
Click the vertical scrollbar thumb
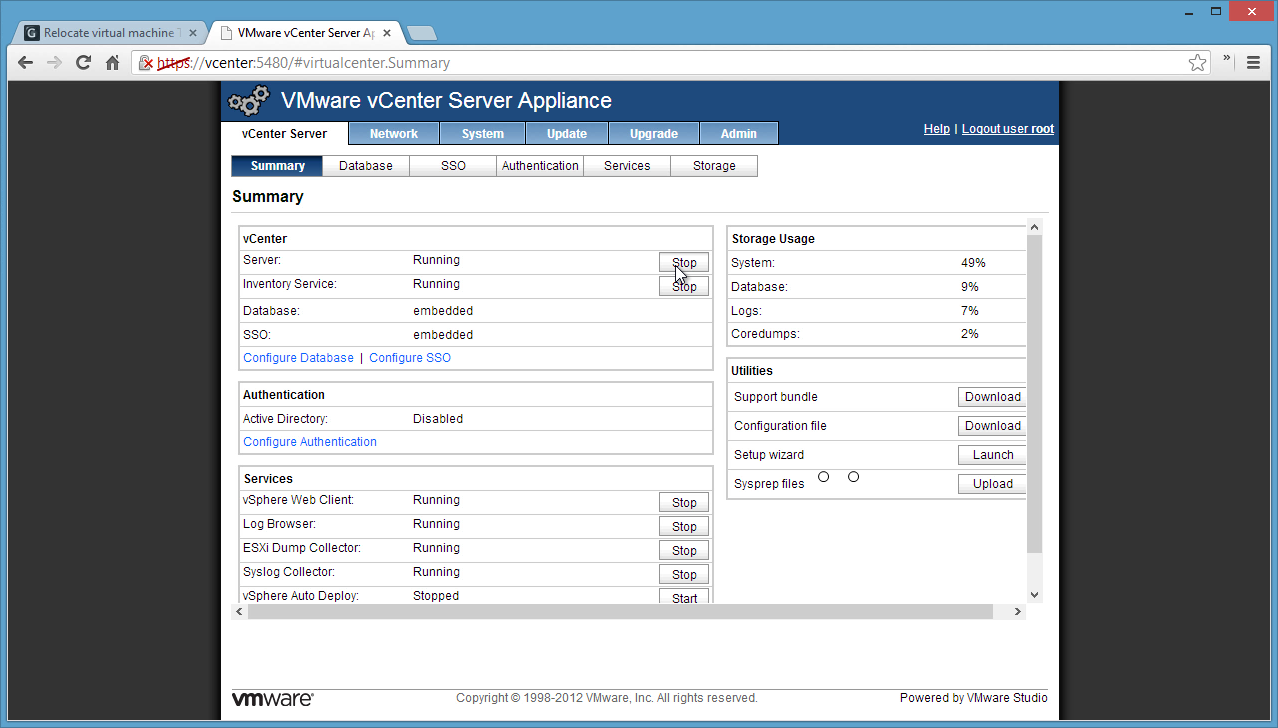click(1035, 394)
